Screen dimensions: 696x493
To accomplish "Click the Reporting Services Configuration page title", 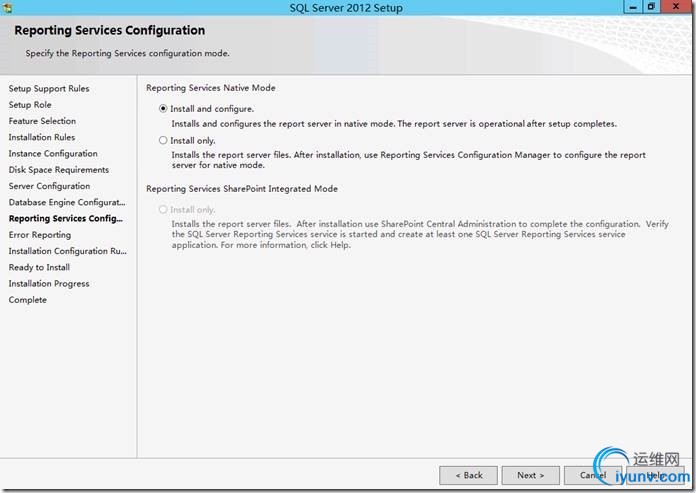I will [110, 30].
